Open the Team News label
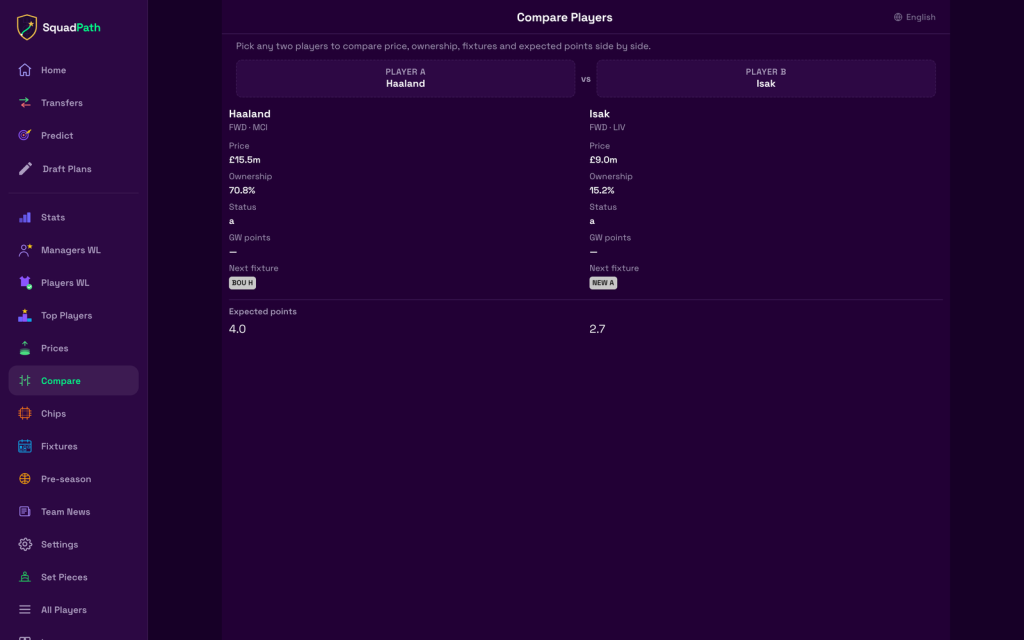1024x640 pixels. click(66, 511)
